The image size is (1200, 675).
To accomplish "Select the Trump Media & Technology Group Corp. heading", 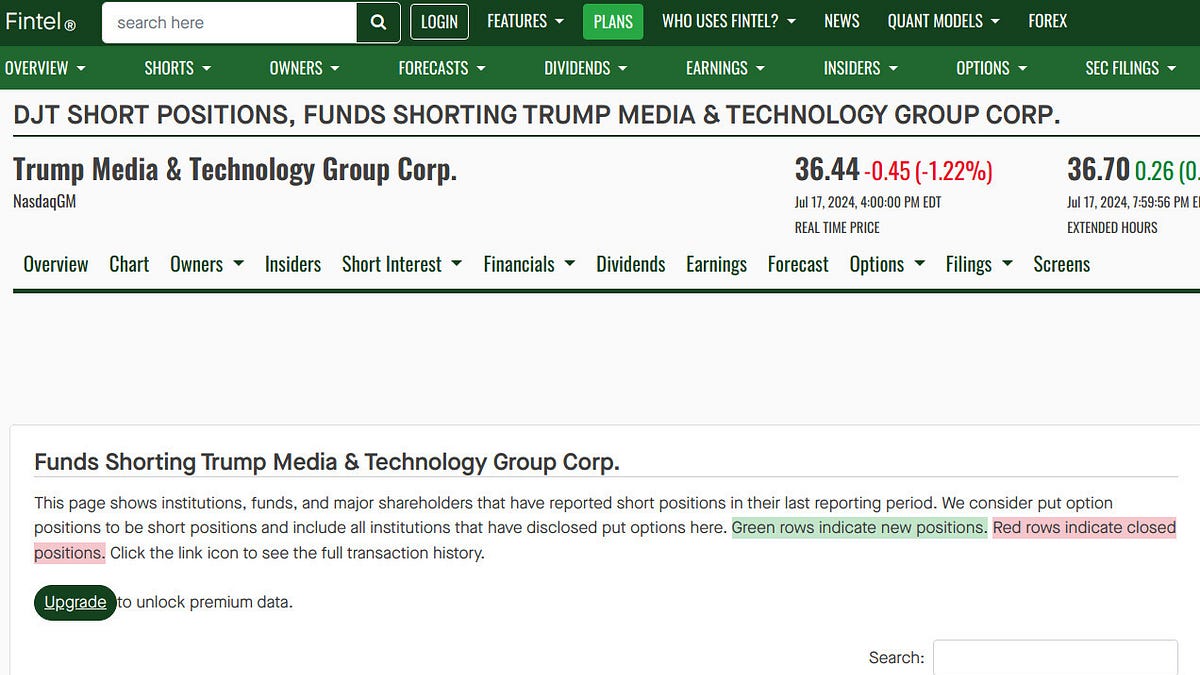I will pyautogui.click(x=235, y=170).
